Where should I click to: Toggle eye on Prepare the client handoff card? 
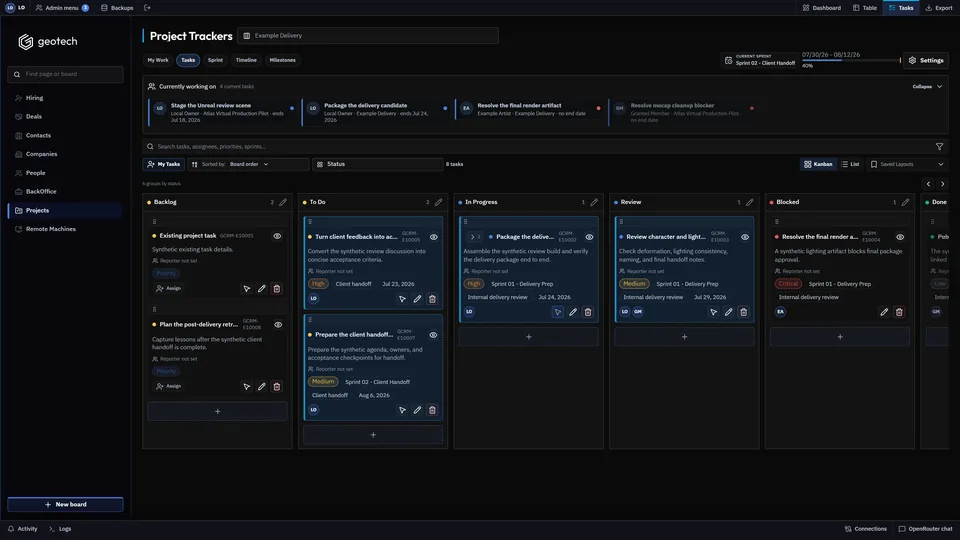point(433,335)
